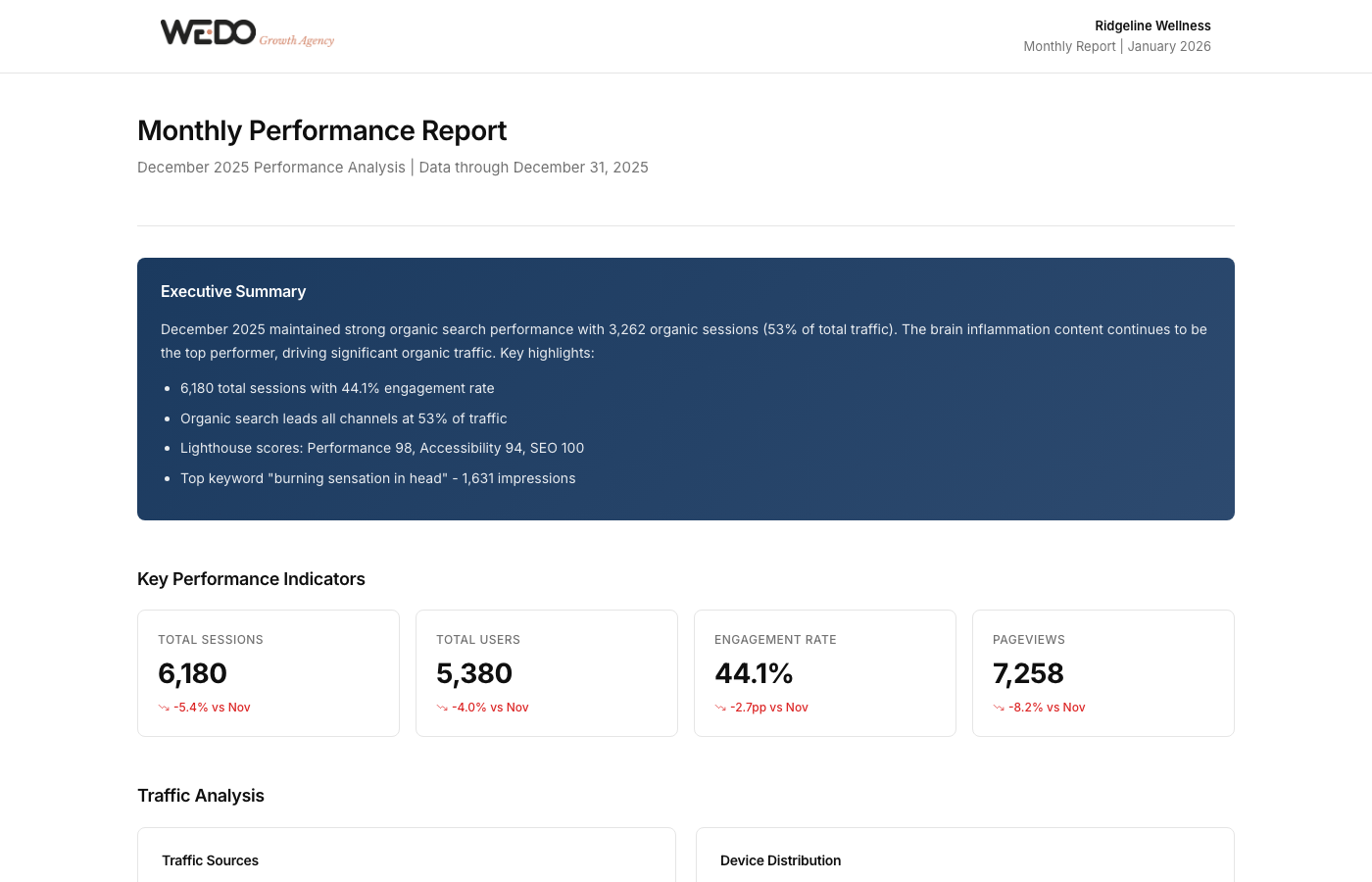
Task: Click the Monthly Performance Report heading
Action: pyautogui.click(x=321, y=130)
